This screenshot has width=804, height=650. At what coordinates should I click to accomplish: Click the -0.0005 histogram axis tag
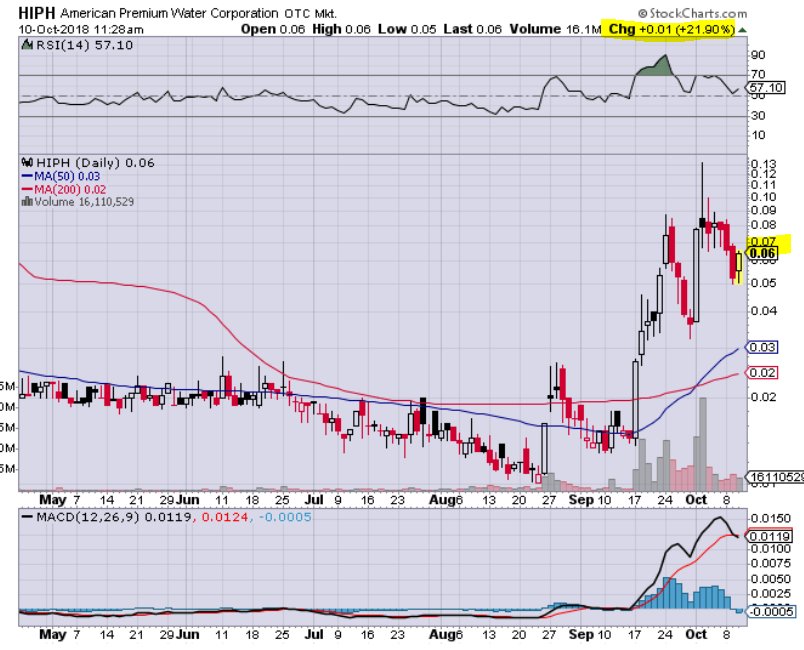[x=771, y=612]
